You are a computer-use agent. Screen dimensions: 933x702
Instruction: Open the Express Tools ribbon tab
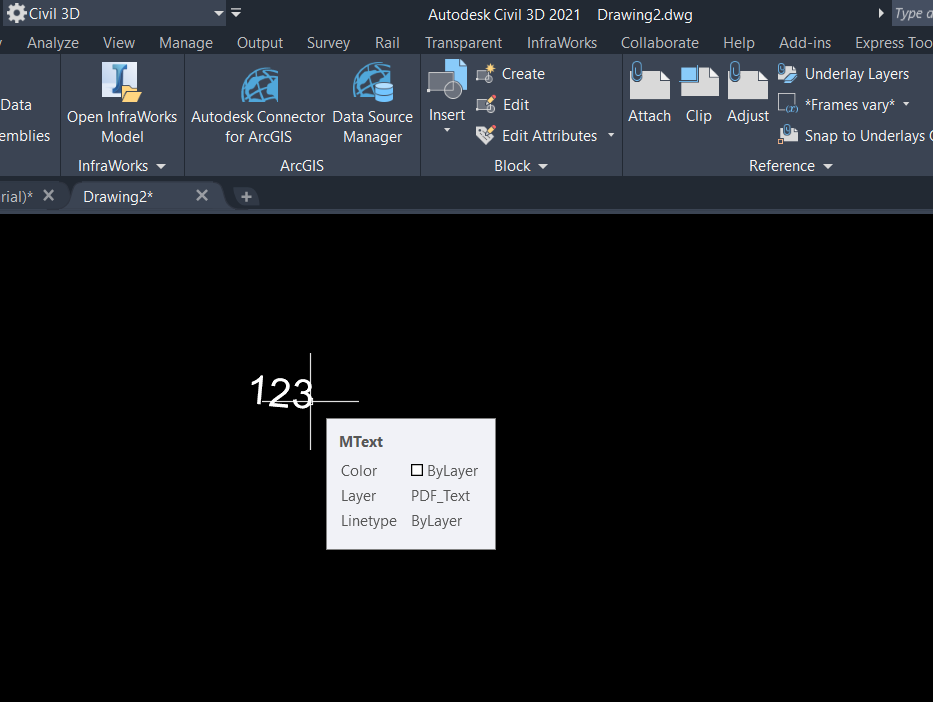894,43
